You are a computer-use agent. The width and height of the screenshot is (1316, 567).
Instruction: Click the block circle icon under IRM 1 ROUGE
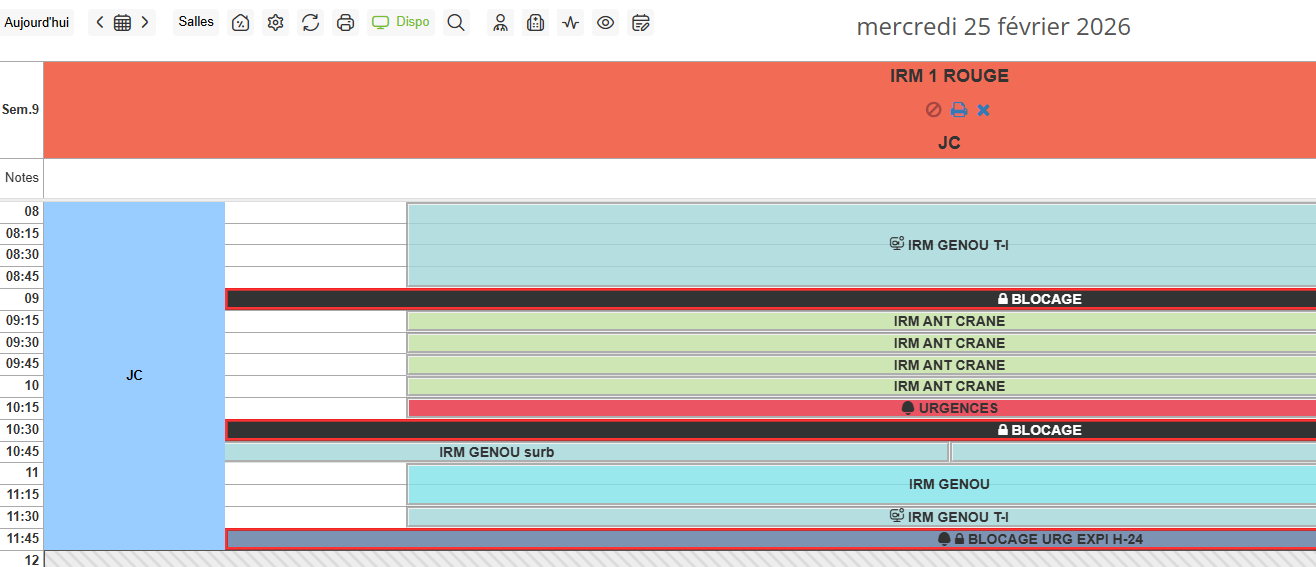(x=933, y=110)
